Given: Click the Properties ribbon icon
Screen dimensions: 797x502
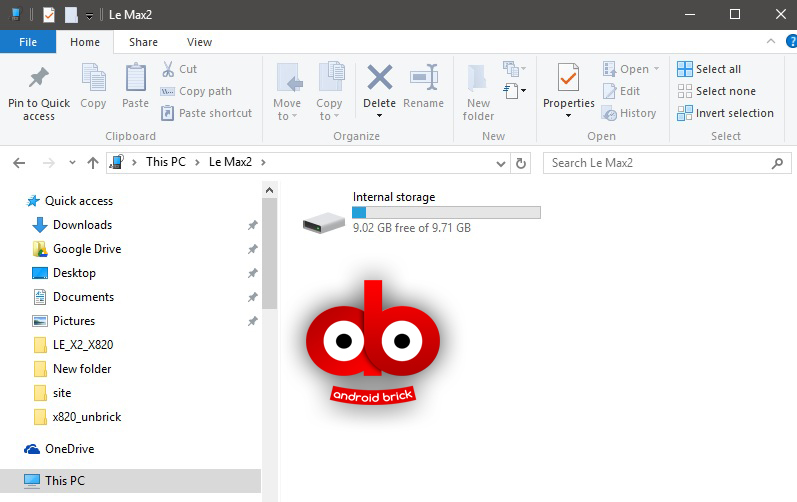Looking at the screenshot, I should point(568,79).
